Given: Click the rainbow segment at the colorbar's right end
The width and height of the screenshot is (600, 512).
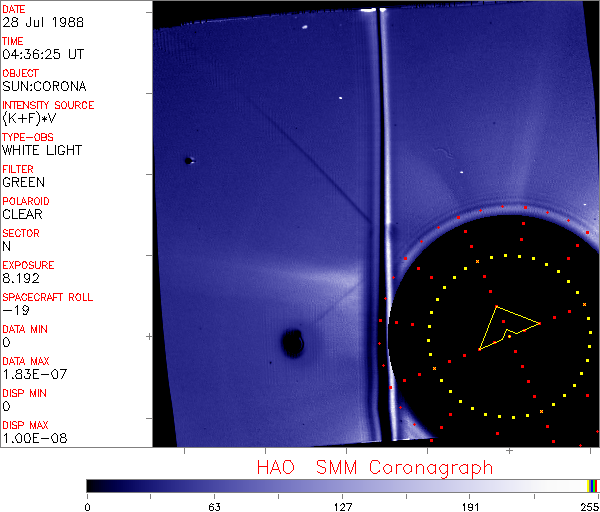Looking at the screenshot, I should click(594, 485).
